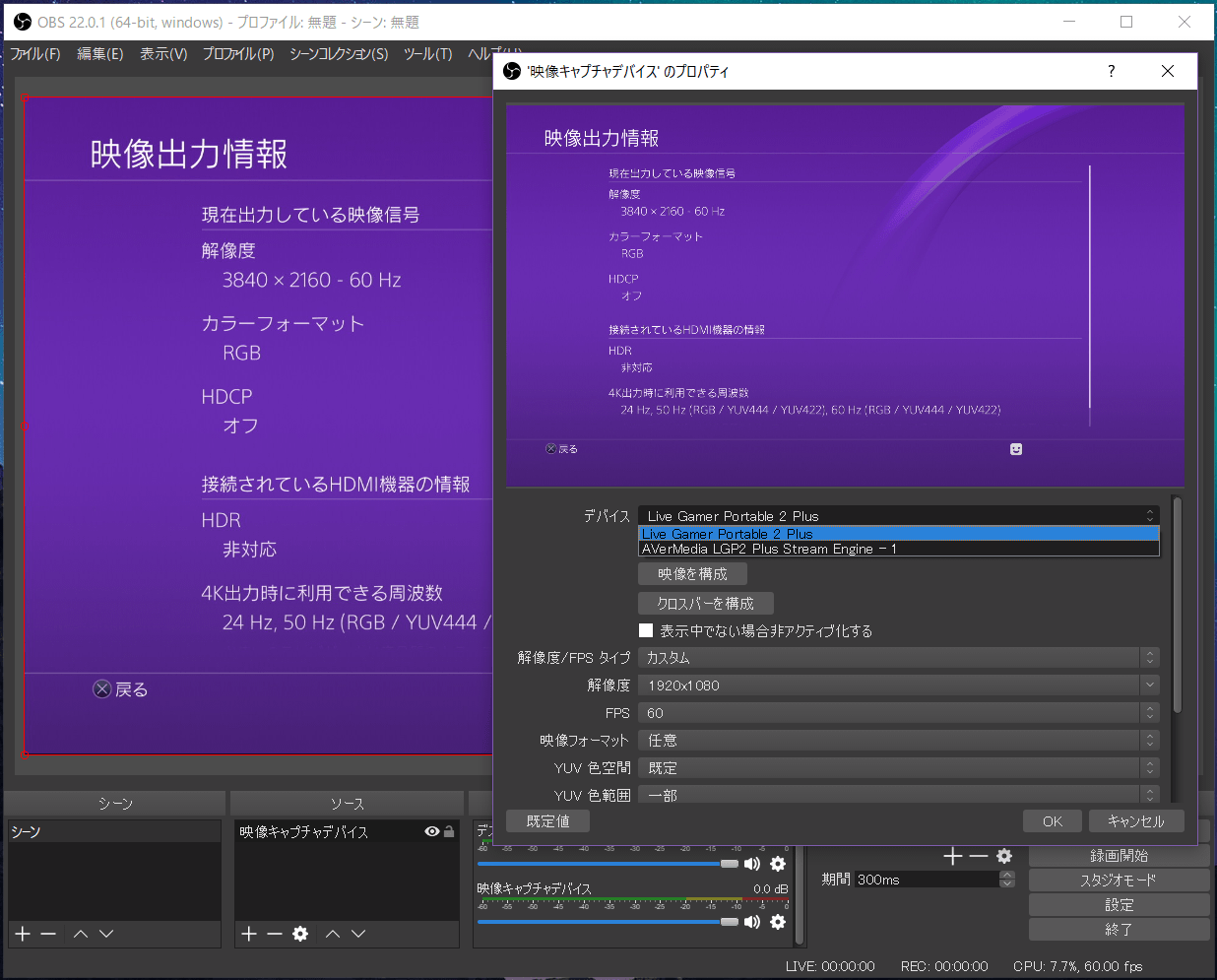The image size is (1217, 980).
Task: Increase 期間 duration with up stepper arrow
Action: [x=1006, y=875]
